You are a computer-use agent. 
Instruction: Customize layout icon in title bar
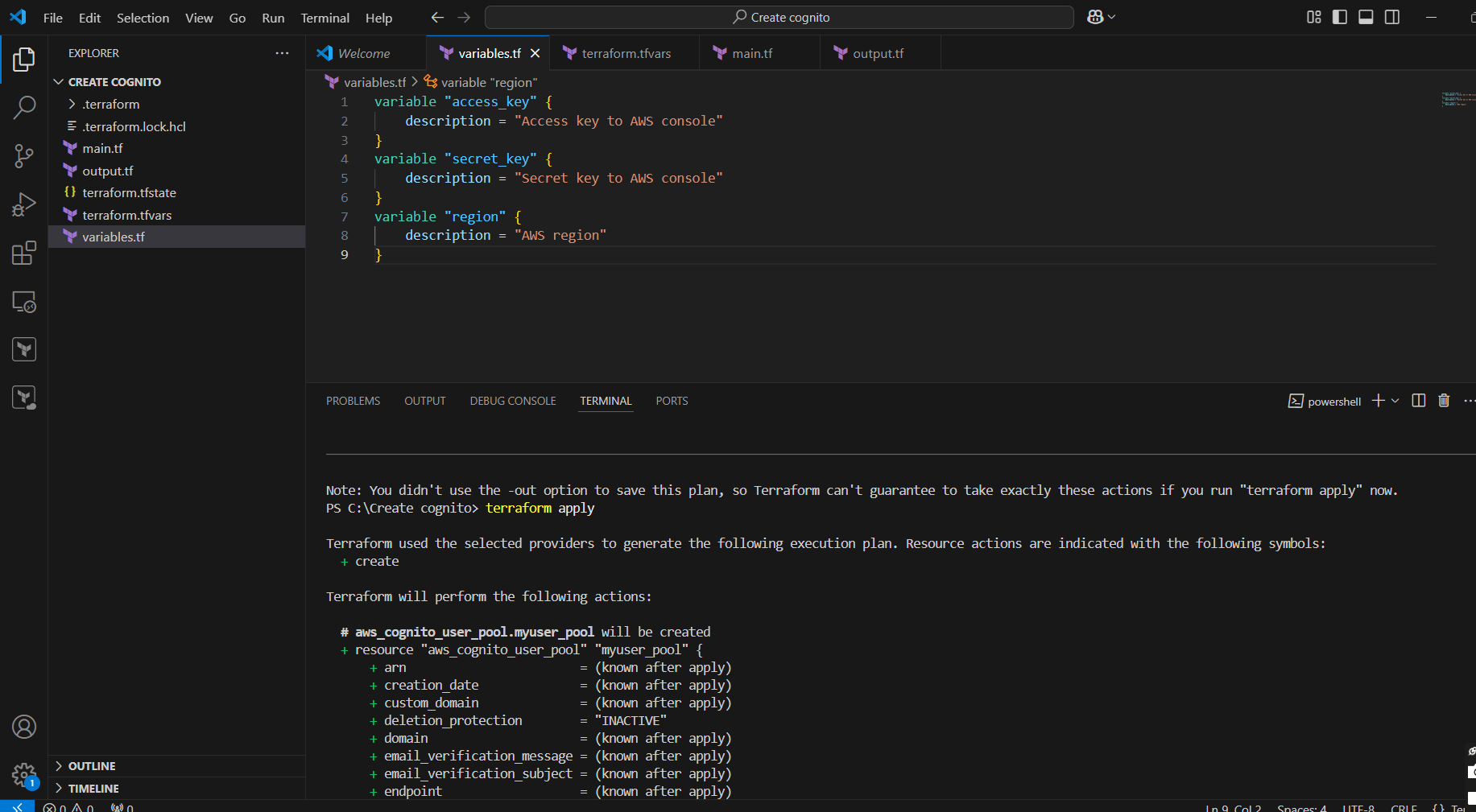1314,17
